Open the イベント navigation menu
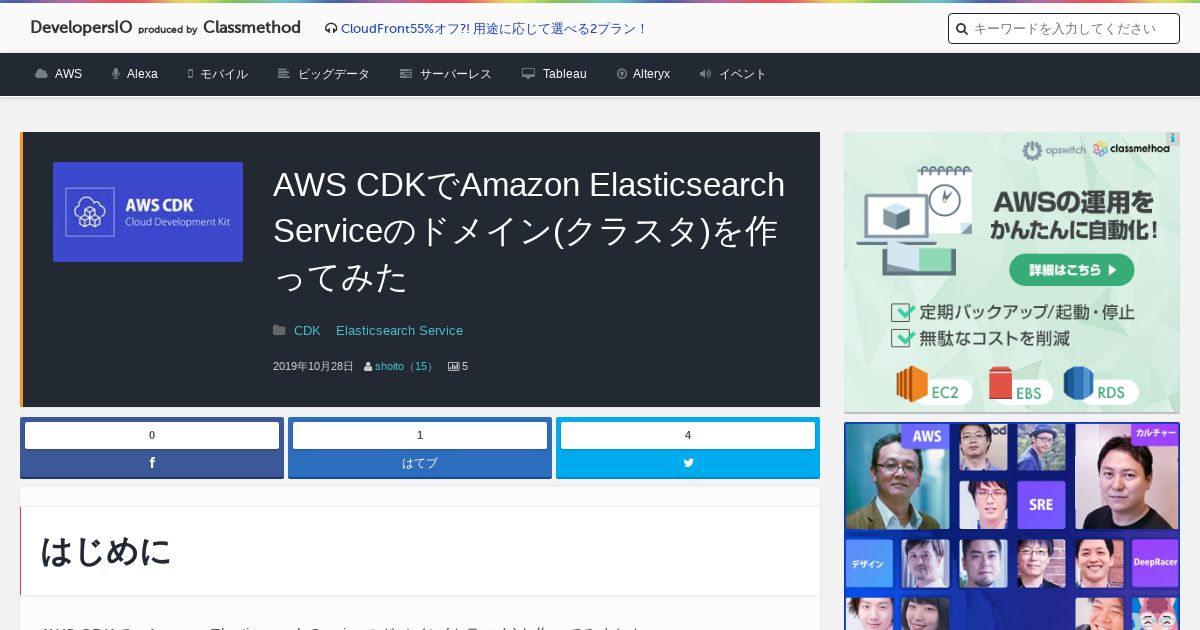The width and height of the screenshot is (1200, 630). coord(733,74)
